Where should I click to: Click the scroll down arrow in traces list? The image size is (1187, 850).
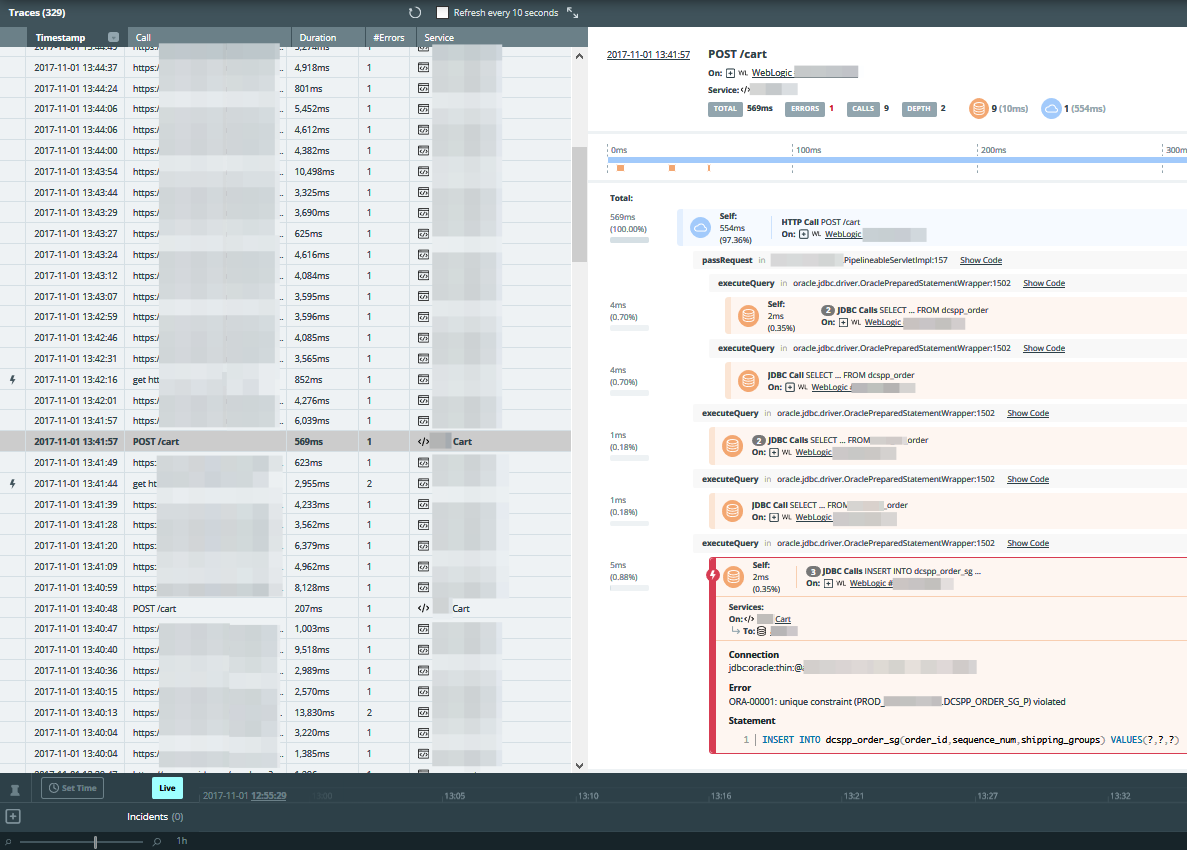pos(579,765)
